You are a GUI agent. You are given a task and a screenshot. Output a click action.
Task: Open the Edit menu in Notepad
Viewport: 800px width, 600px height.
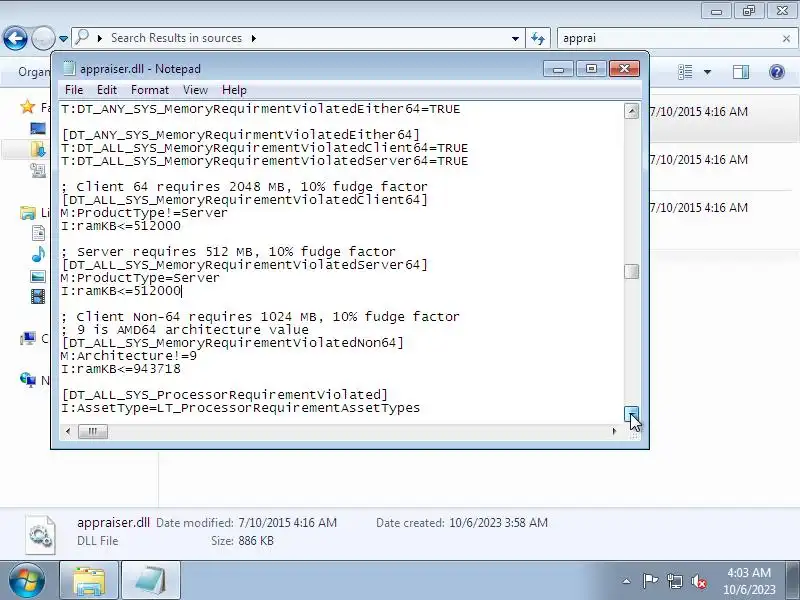click(x=107, y=90)
